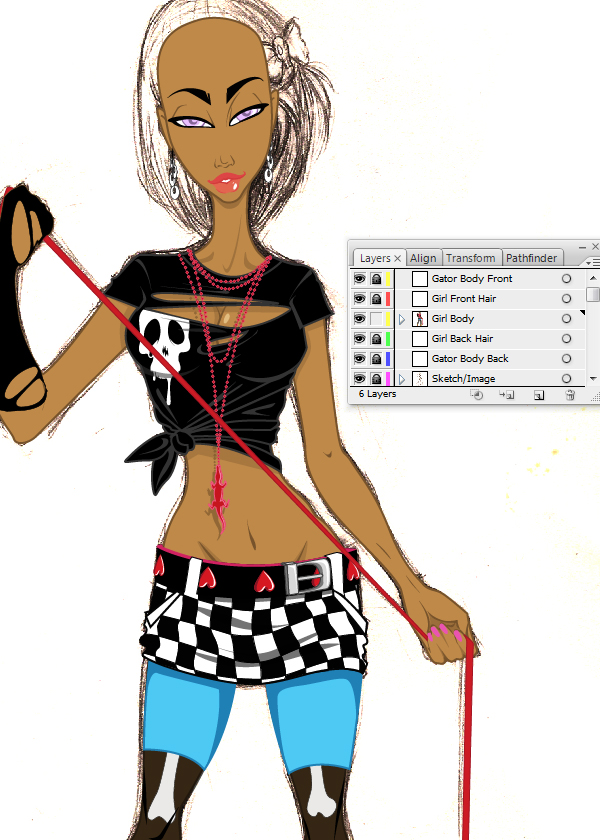Lock the Girl Body layer
This screenshot has width=600, height=840.
click(376, 319)
